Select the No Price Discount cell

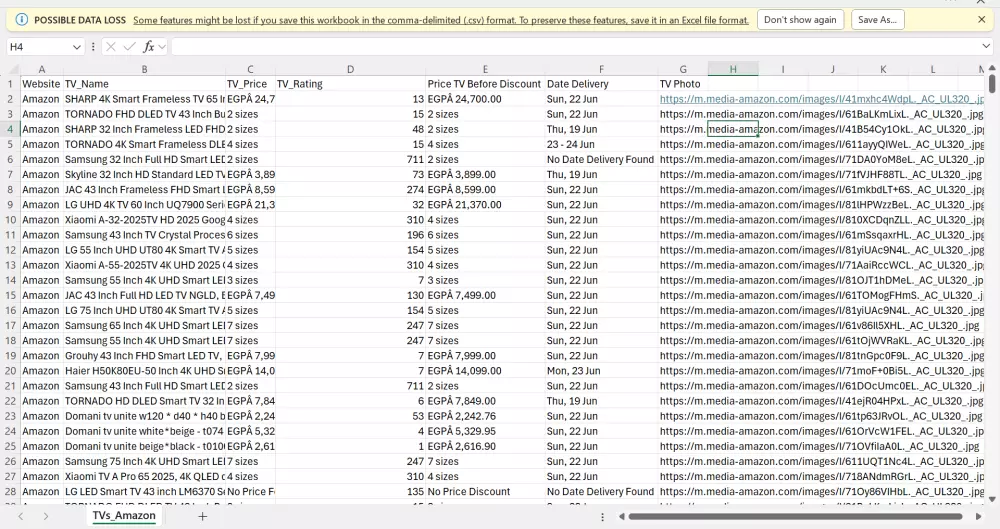pyautogui.click(x=485, y=491)
